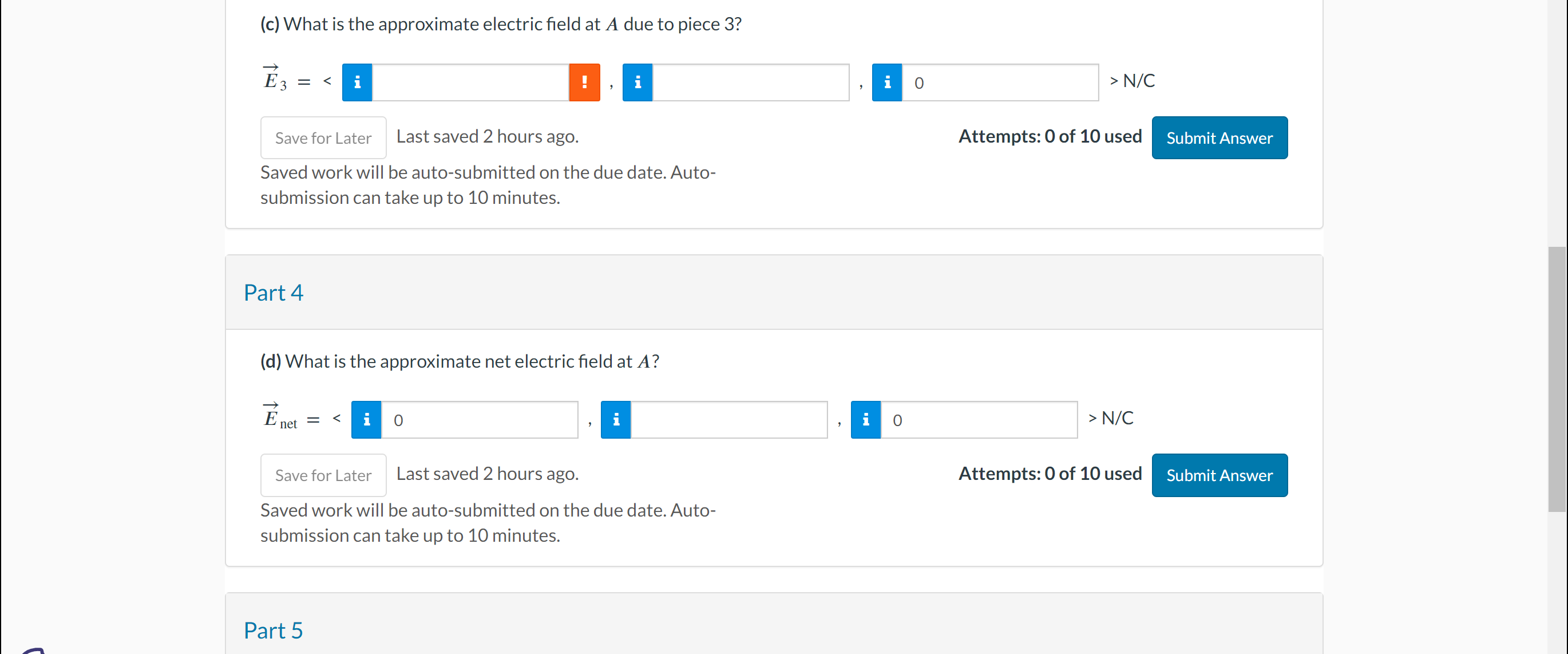Click the Part 5 section header

tap(273, 631)
